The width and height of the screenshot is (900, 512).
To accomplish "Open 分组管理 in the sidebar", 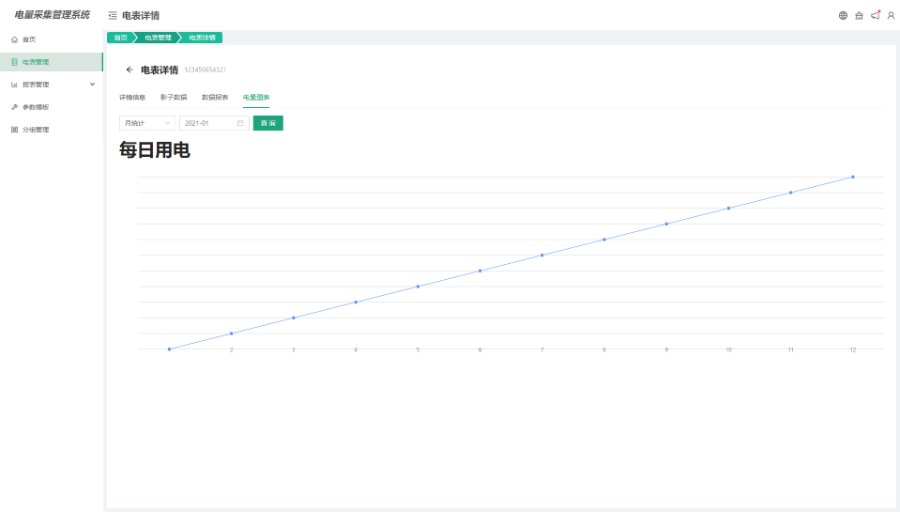I will coord(36,130).
